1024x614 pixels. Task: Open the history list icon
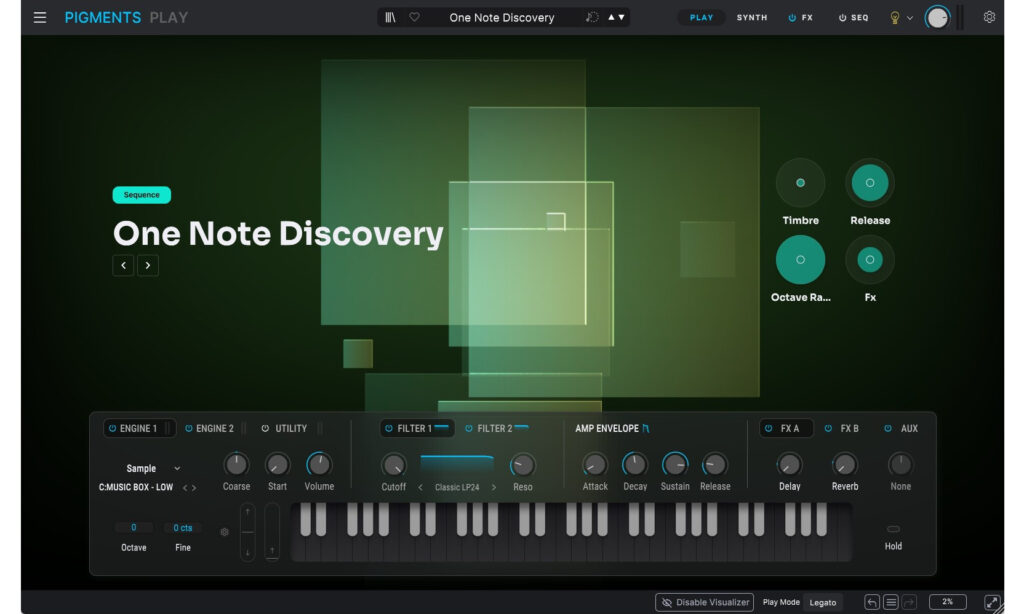pos(891,602)
